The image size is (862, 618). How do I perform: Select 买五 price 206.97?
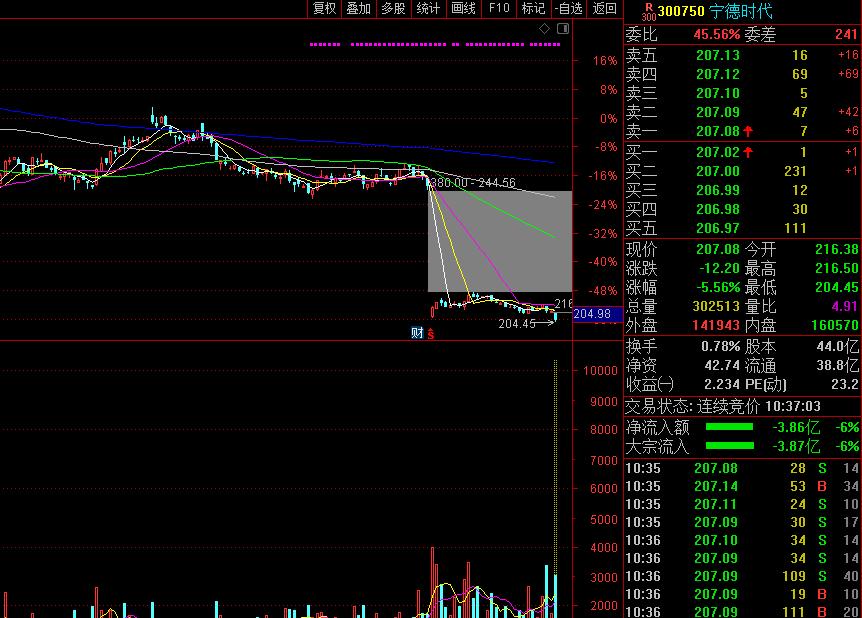717,228
